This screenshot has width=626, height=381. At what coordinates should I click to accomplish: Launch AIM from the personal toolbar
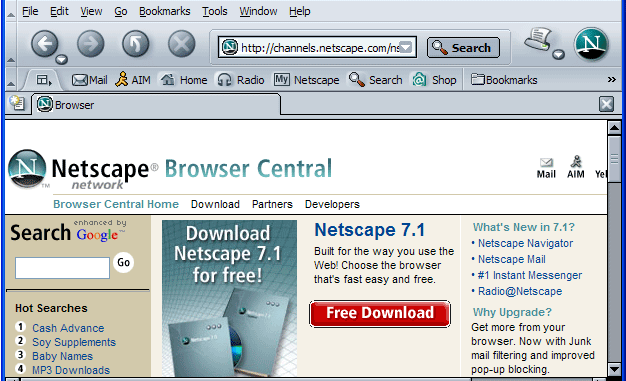point(133,80)
